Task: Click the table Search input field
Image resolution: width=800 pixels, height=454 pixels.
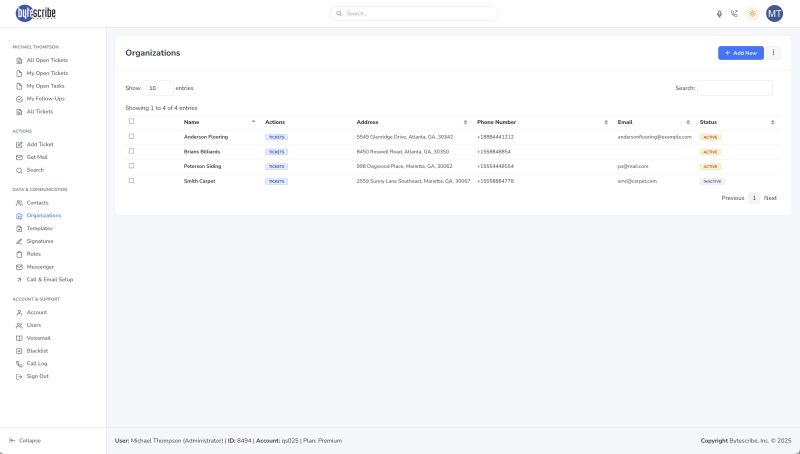Action: tap(734, 88)
